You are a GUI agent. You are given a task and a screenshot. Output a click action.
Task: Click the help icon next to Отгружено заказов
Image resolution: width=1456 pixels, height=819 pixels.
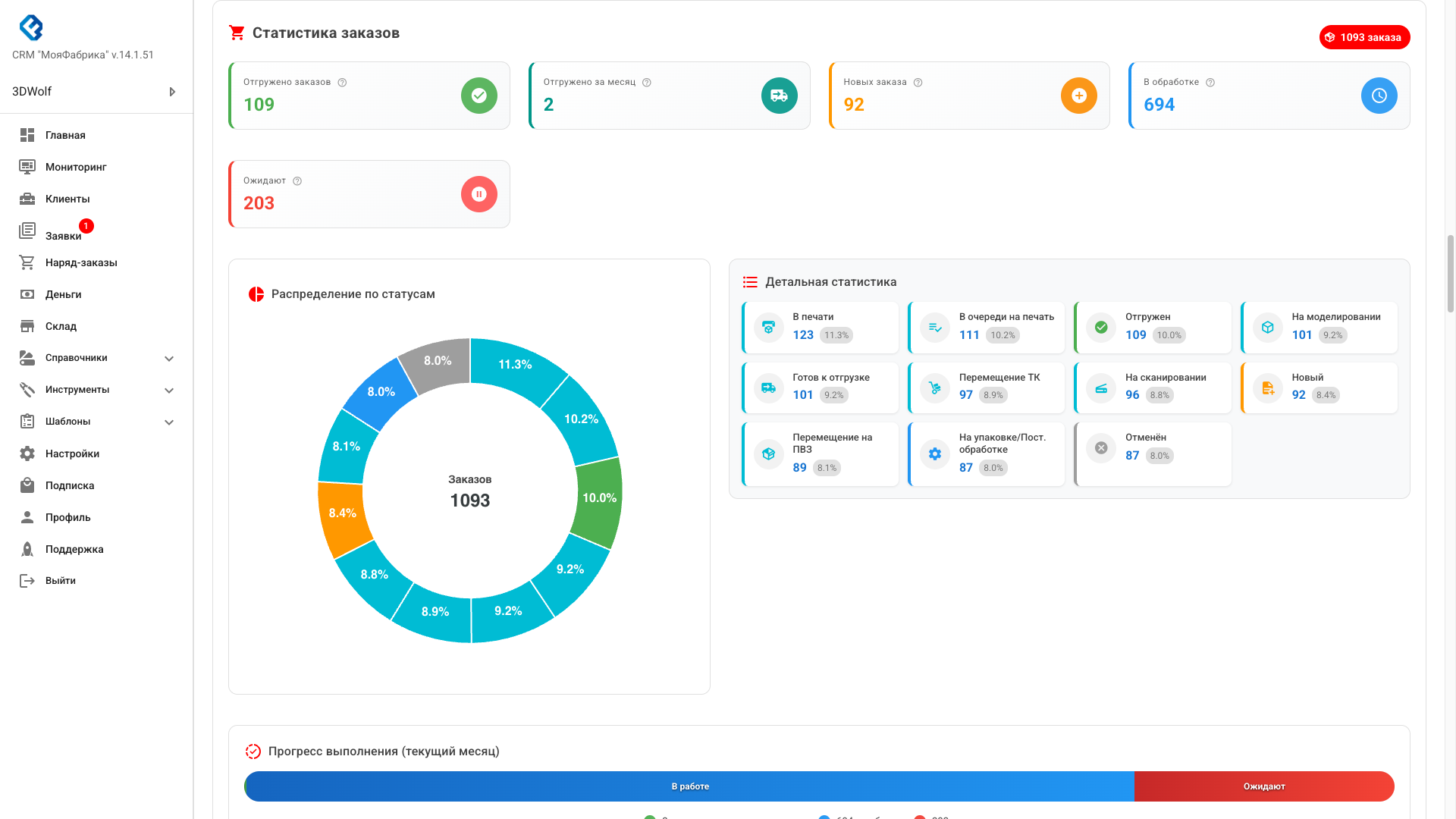pyautogui.click(x=342, y=83)
